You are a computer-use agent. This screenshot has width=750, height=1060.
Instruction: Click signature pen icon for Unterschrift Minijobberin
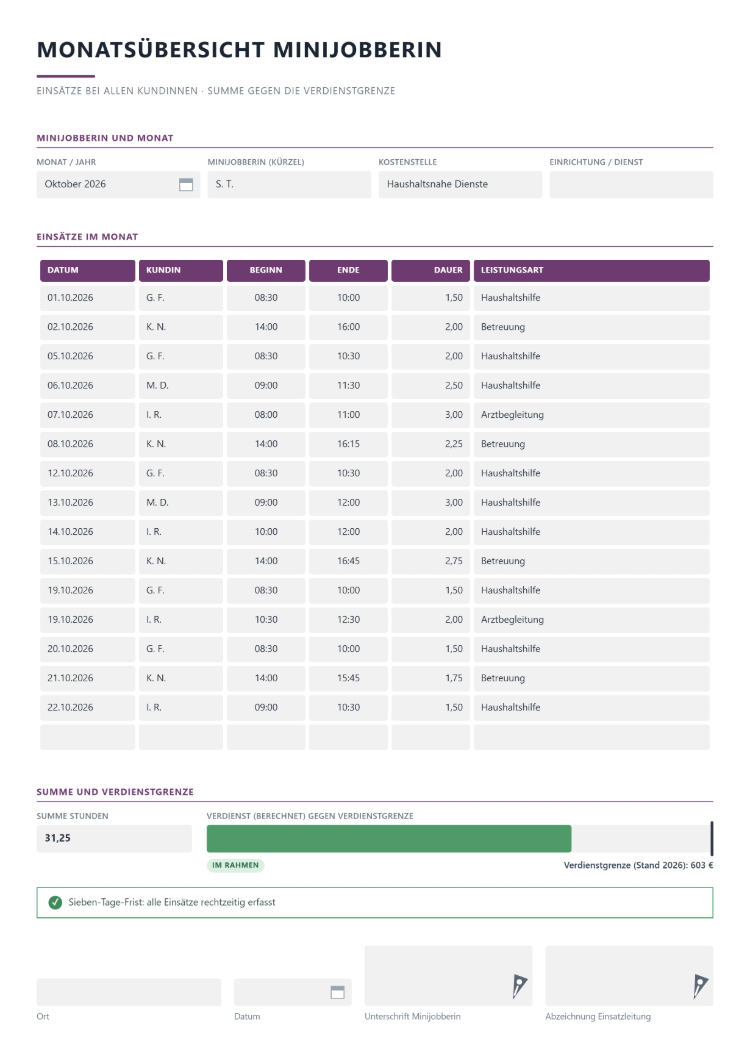[519, 986]
